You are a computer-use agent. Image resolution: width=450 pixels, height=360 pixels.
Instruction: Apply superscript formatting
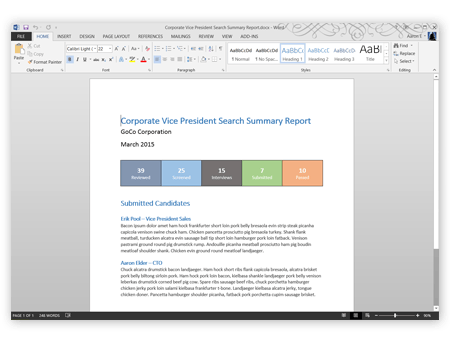111,59
